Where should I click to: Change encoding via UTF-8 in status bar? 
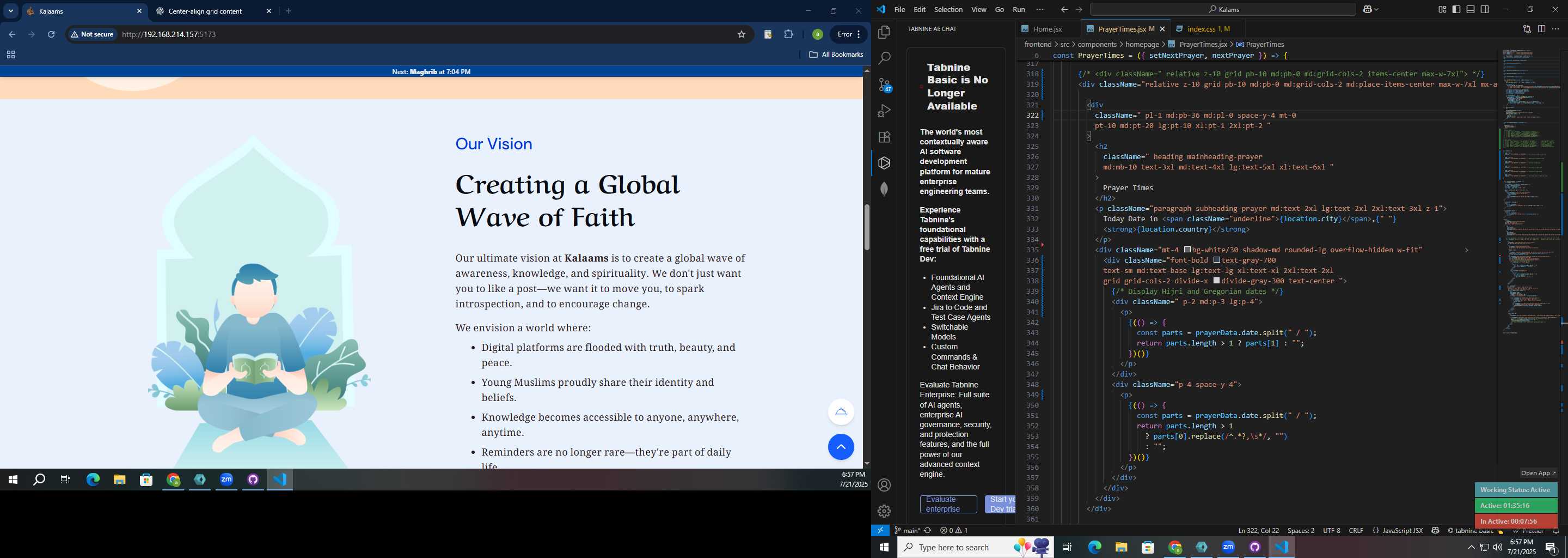point(1331,531)
